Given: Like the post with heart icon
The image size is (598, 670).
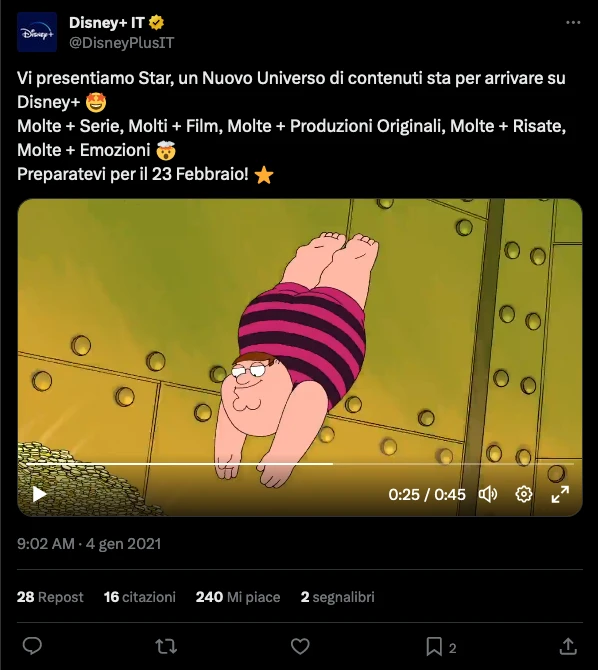Looking at the screenshot, I should 300,646.
